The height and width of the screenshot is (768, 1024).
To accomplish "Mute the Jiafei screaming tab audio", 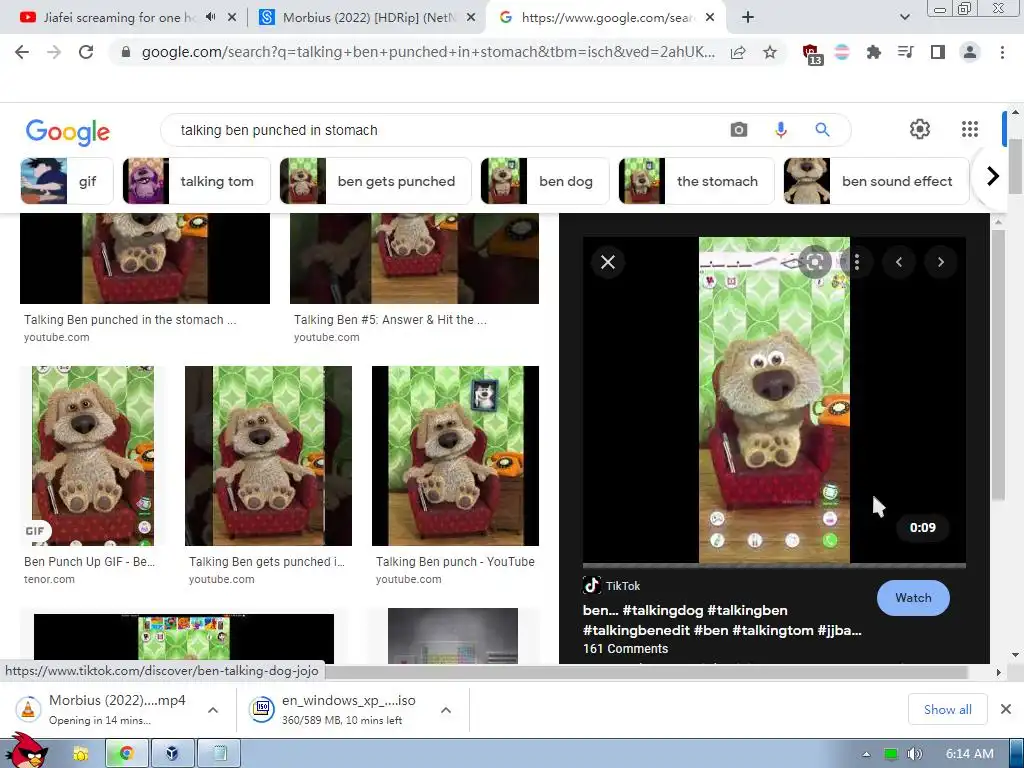I will (x=210, y=17).
